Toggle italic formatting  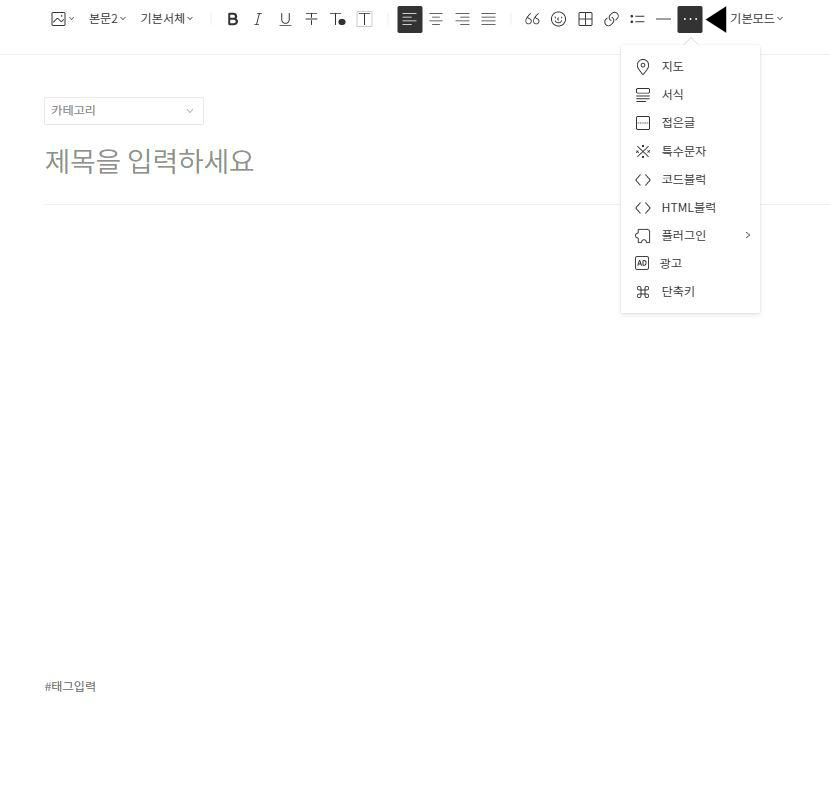[257, 19]
